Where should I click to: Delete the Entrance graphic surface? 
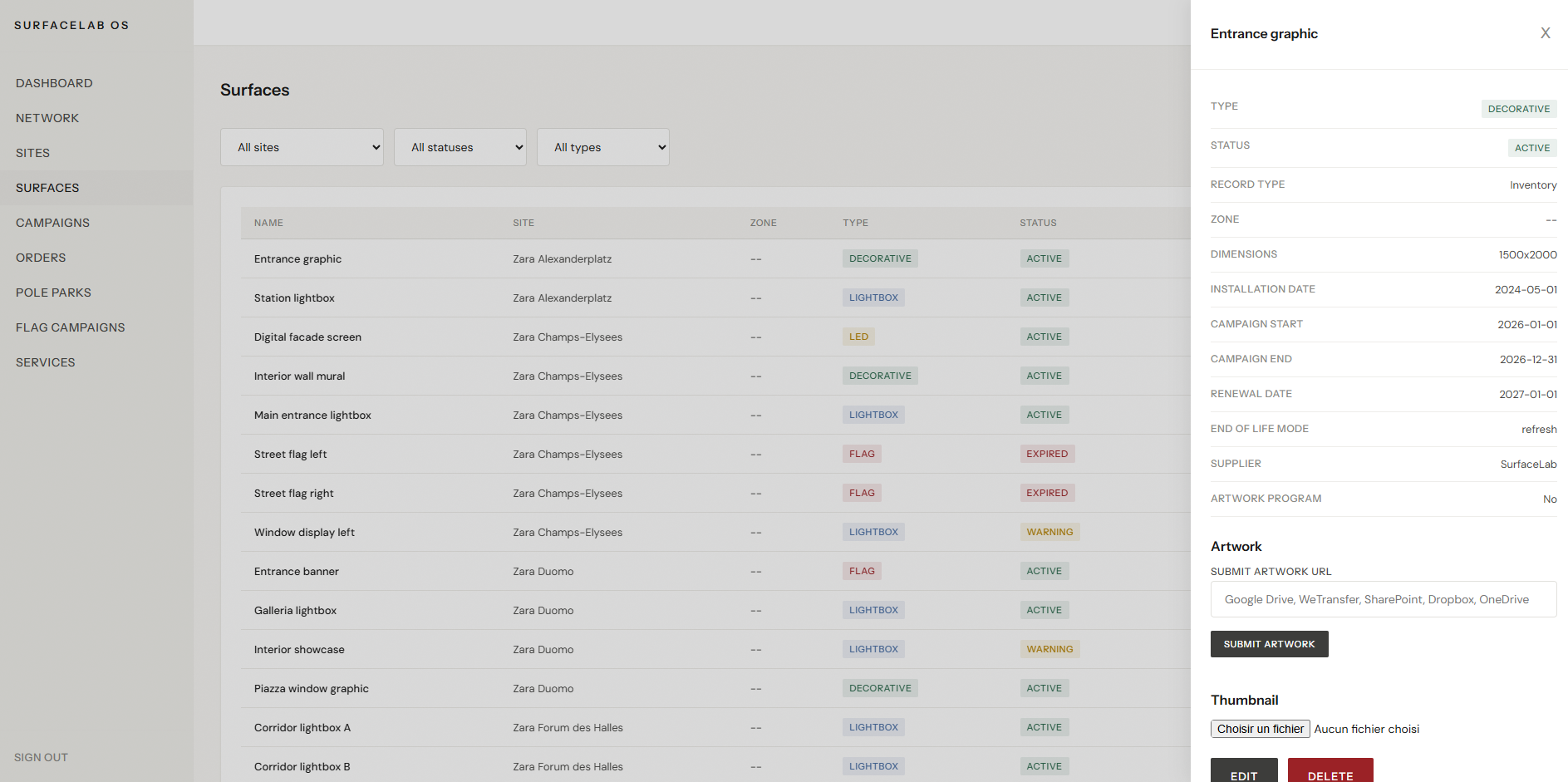pos(1330,772)
